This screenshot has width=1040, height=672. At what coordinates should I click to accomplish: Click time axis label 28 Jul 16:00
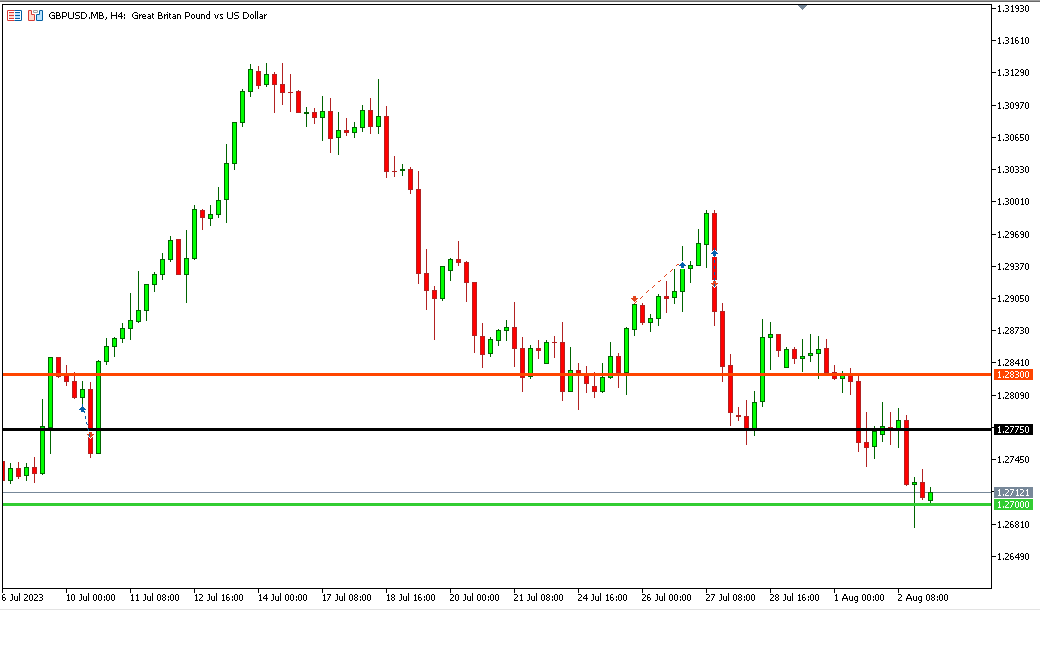(x=795, y=598)
